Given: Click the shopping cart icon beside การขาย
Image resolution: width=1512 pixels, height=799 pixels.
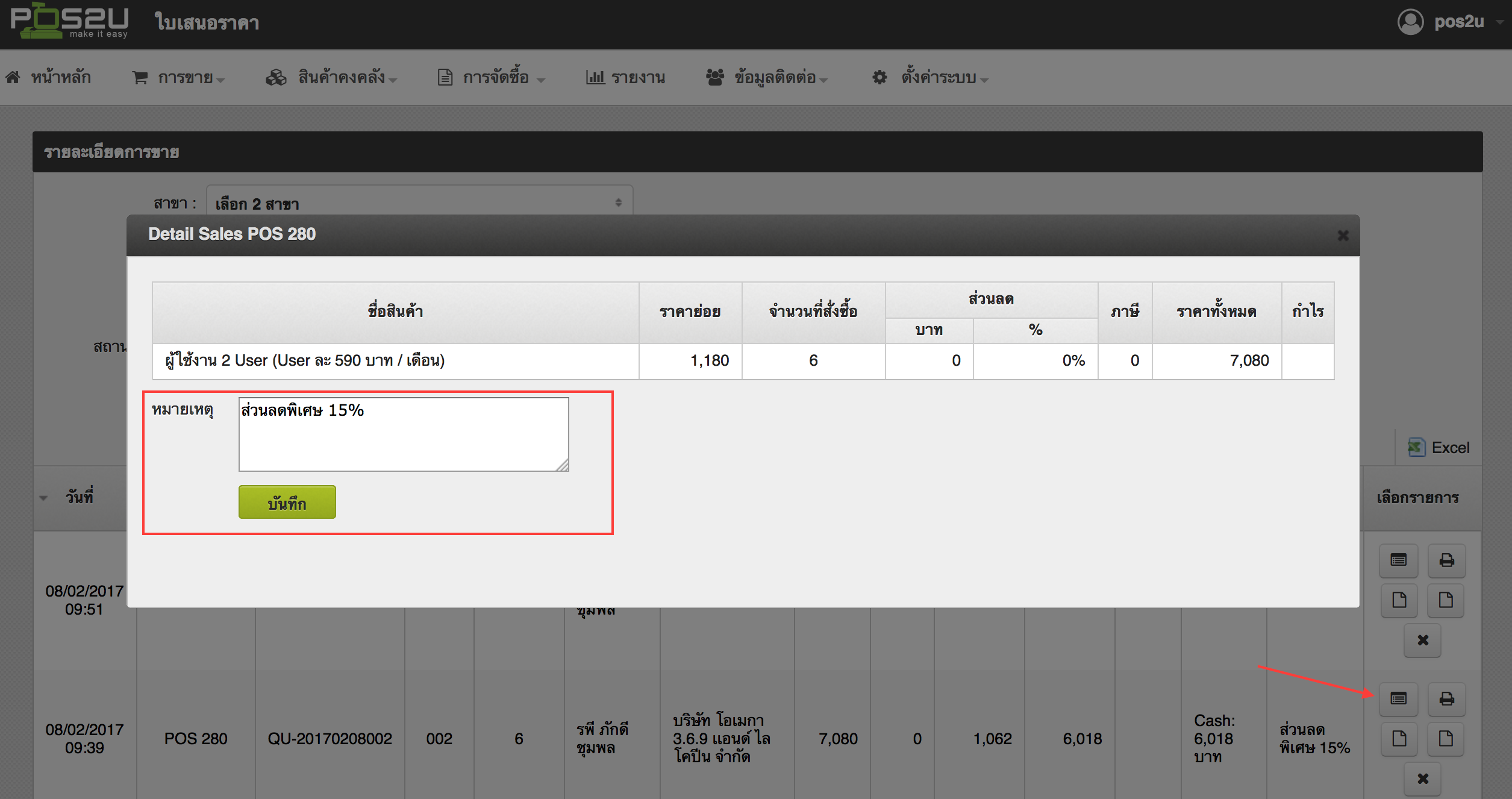Looking at the screenshot, I should click(x=140, y=78).
